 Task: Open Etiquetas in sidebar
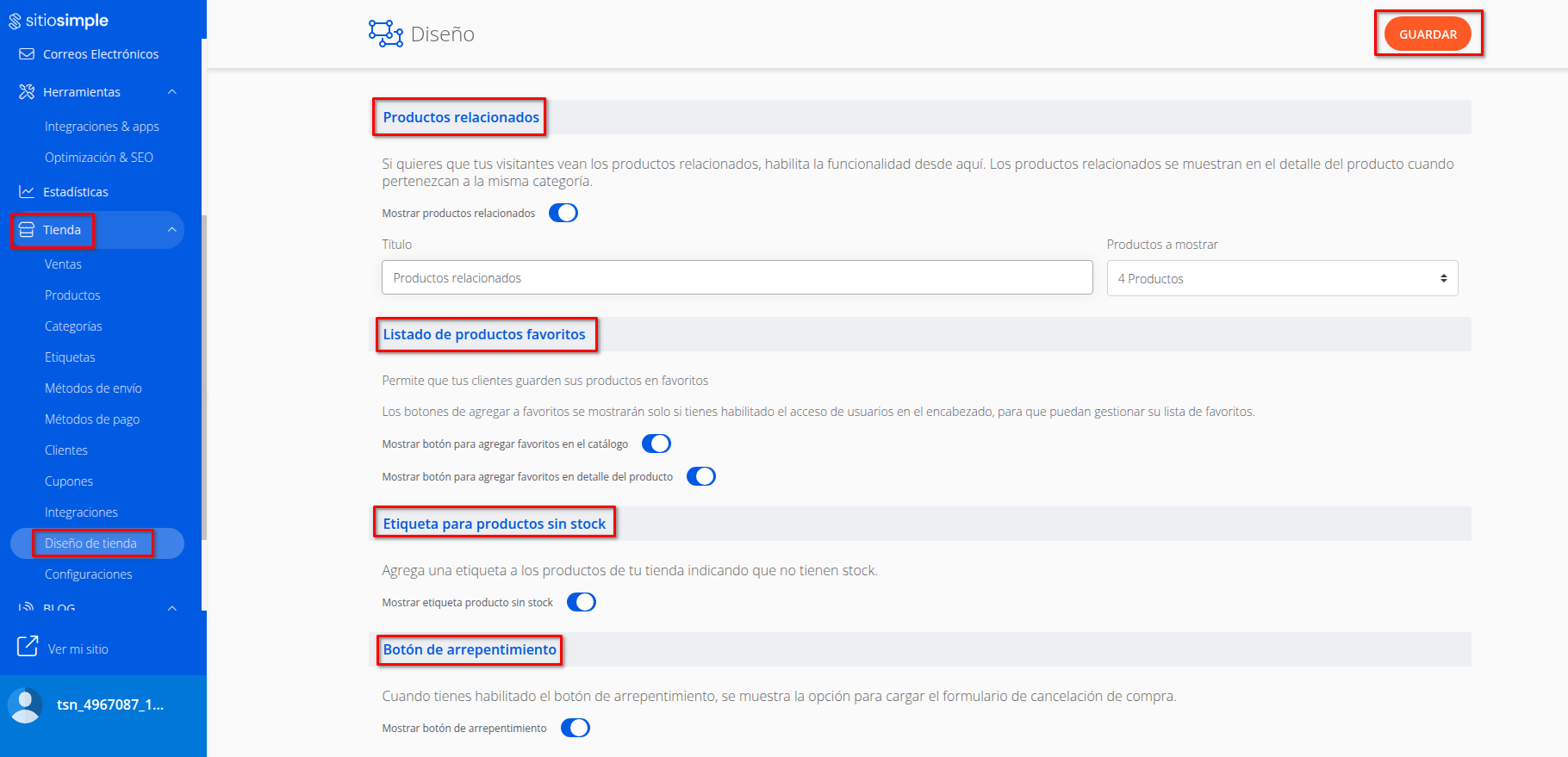coord(70,357)
